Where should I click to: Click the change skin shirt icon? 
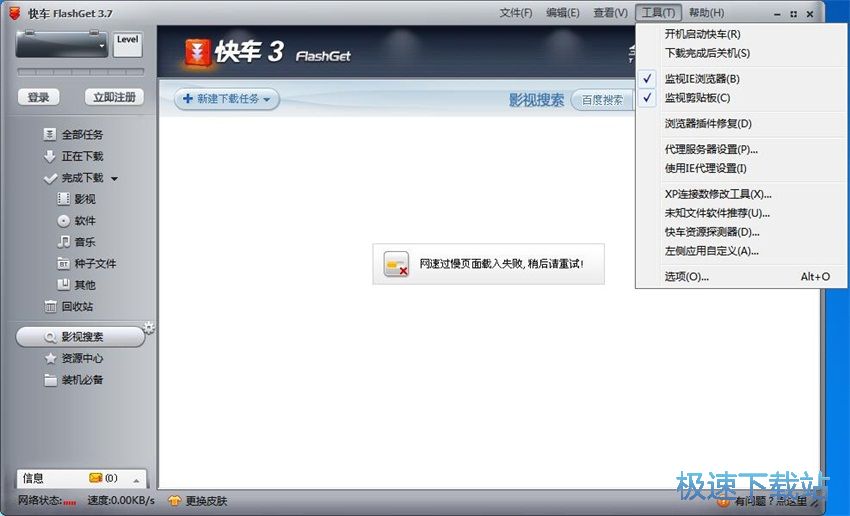click(174, 500)
